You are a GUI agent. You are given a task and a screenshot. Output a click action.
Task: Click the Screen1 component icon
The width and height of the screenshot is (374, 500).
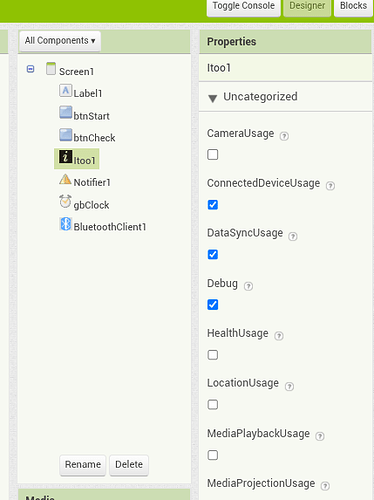(x=51, y=69)
